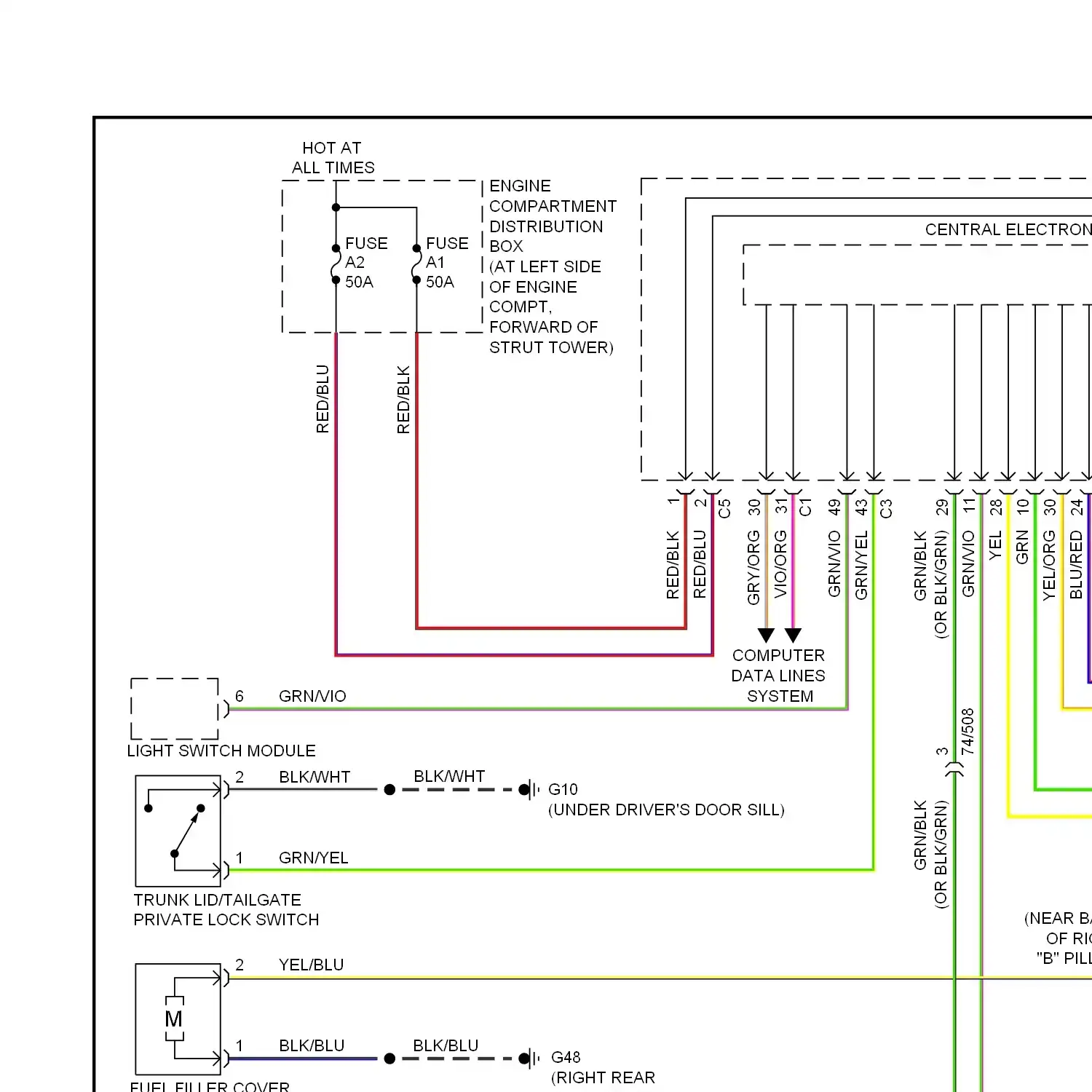Click the vertical GRN/YEL label at pin 43
This screenshot has height=1092, width=1092.
[x=861, y=565]
